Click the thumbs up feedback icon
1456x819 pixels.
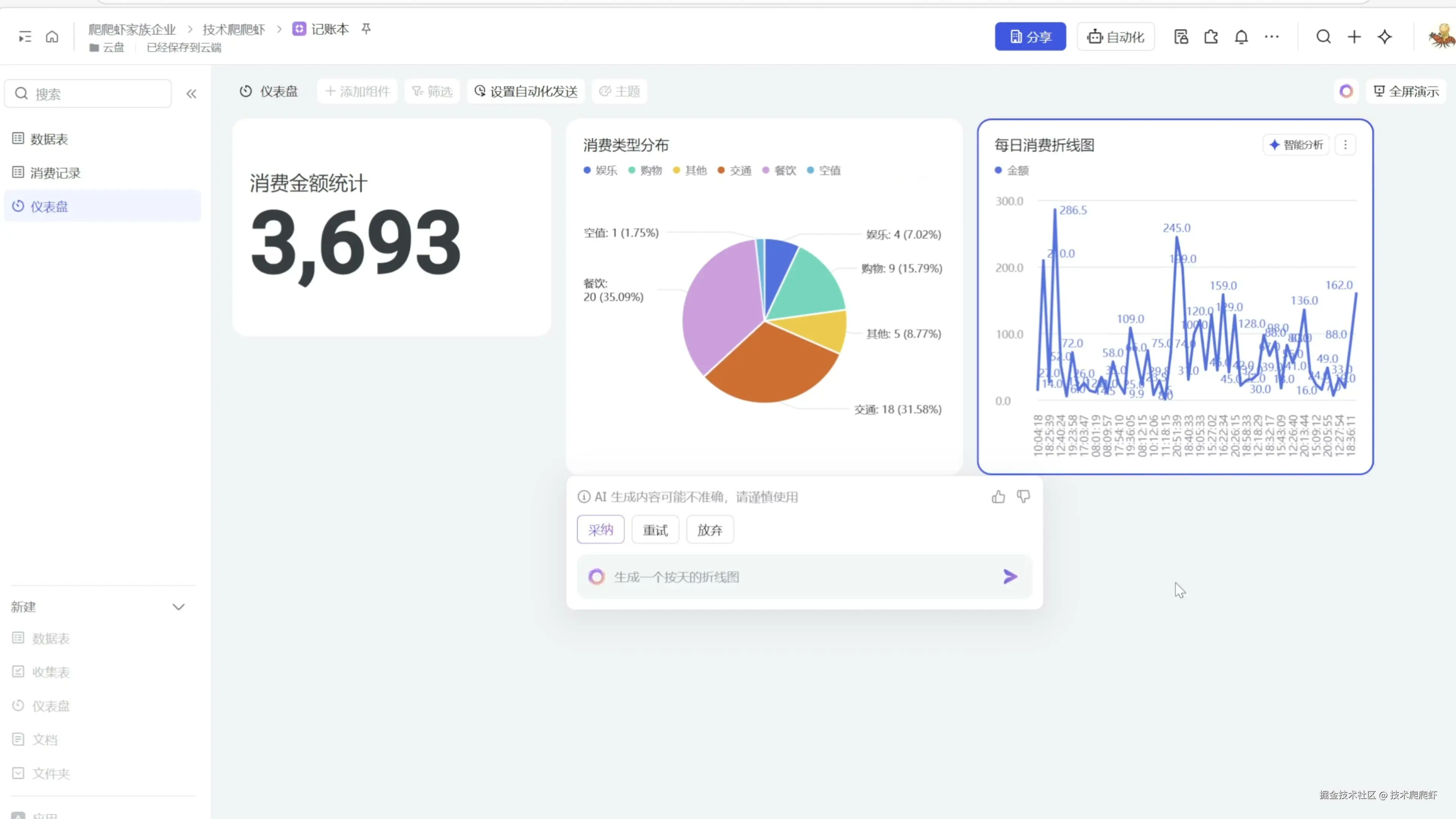[x=998, y=497]
